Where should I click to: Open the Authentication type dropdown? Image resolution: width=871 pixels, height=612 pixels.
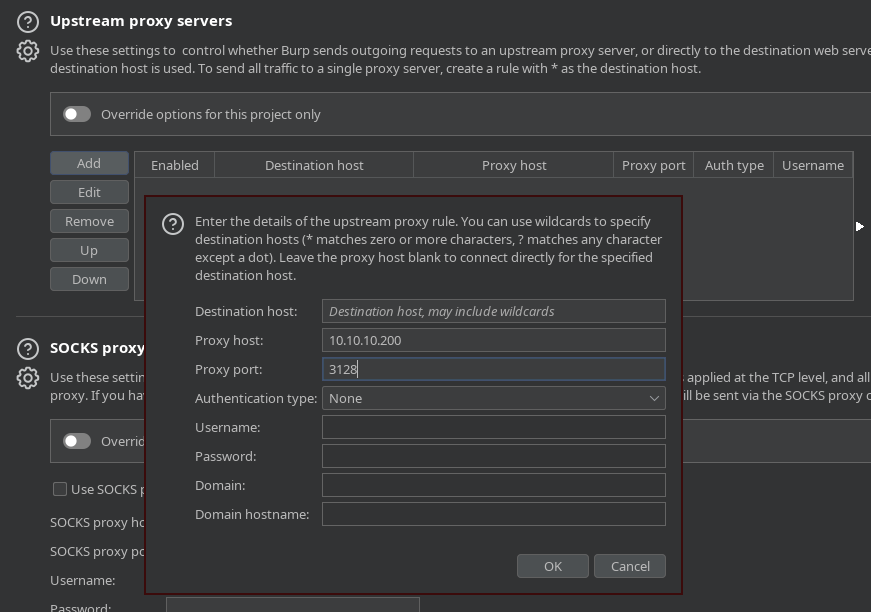pyautogui.click(x=493, y=398)
